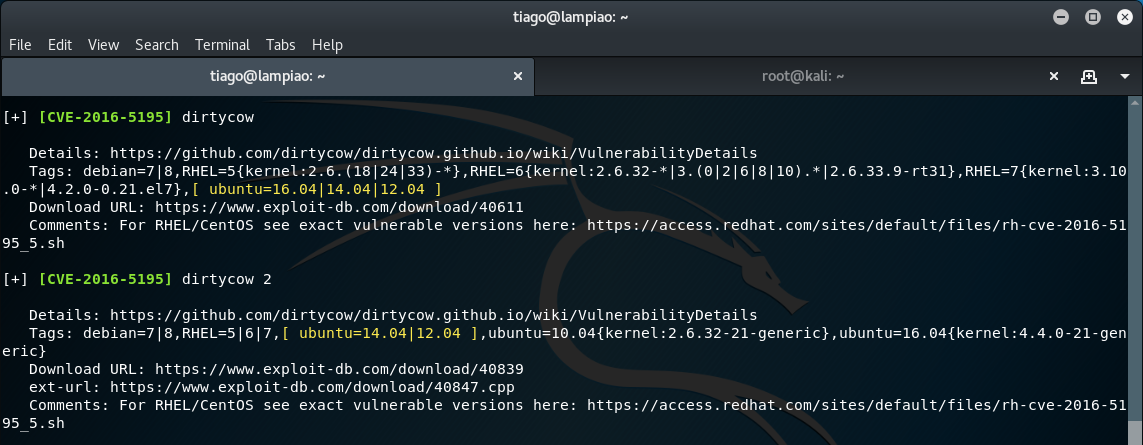Click the exploit-db 40847.cpp ext-url
This screenshot has height=445, width=1143.
(x=312, y=387)
